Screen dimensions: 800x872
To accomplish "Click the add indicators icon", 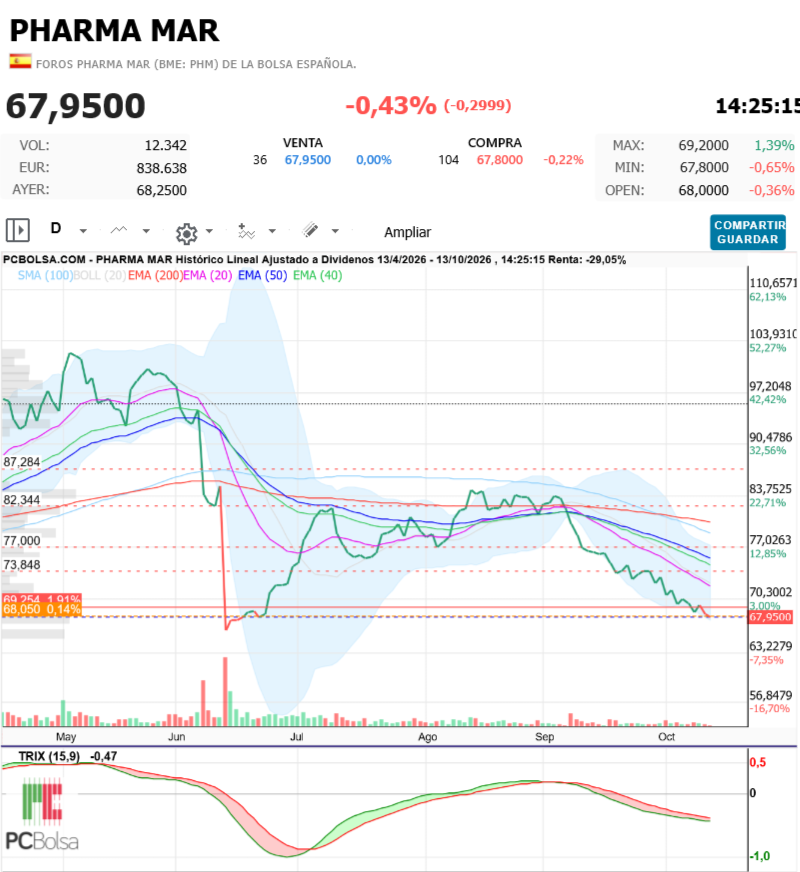I will [246, 231].
